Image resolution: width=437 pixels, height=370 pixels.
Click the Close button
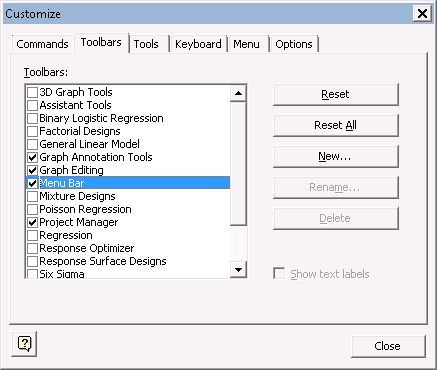click(388, 346)
